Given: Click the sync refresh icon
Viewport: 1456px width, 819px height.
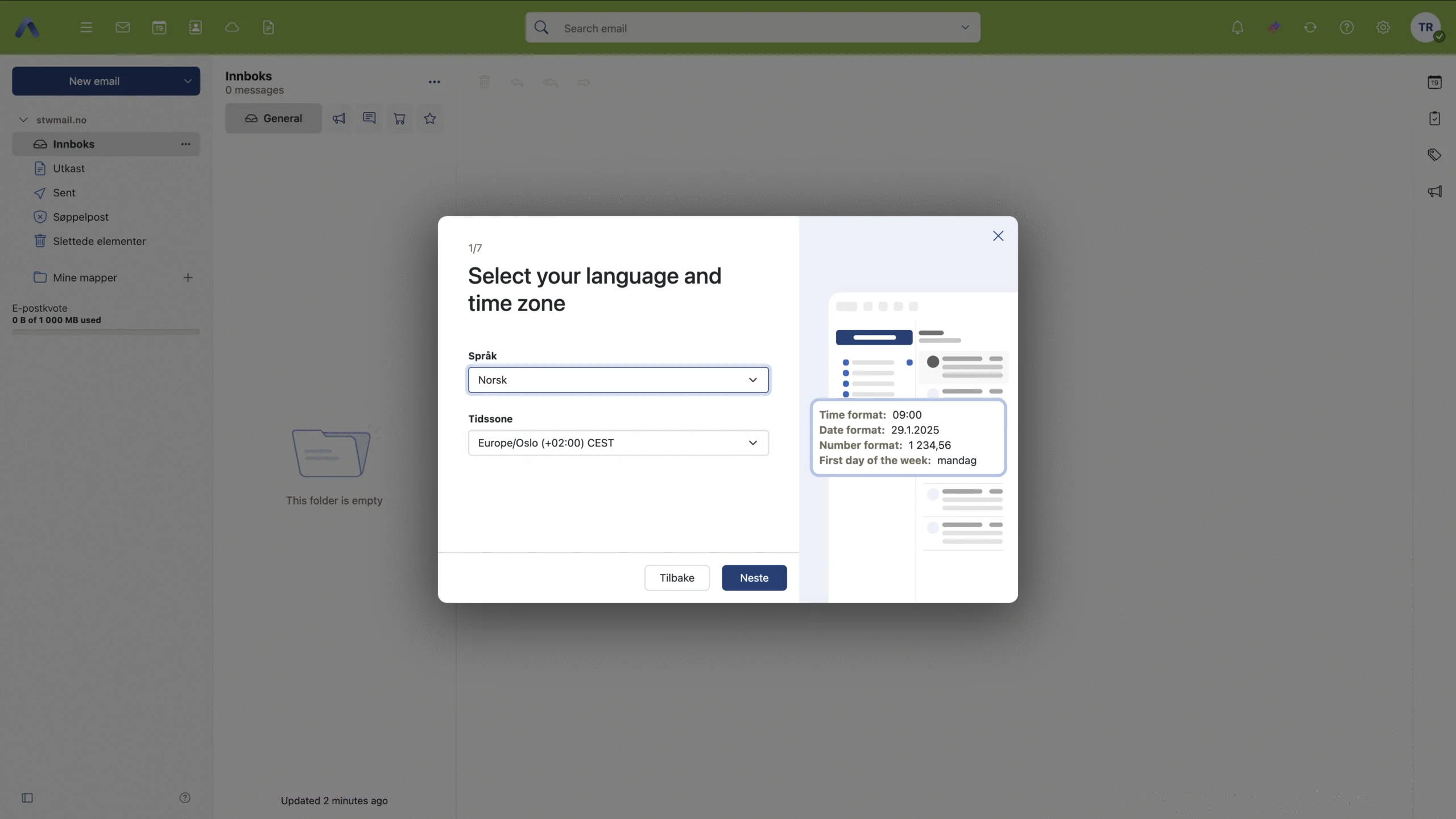Looking at the screenshot, I should 1310,27.
